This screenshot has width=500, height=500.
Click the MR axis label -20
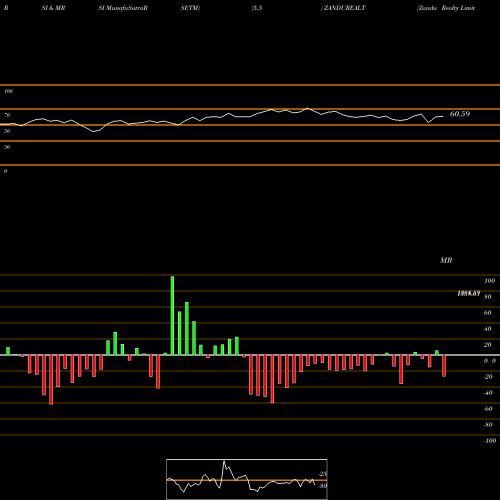point(488,377)
